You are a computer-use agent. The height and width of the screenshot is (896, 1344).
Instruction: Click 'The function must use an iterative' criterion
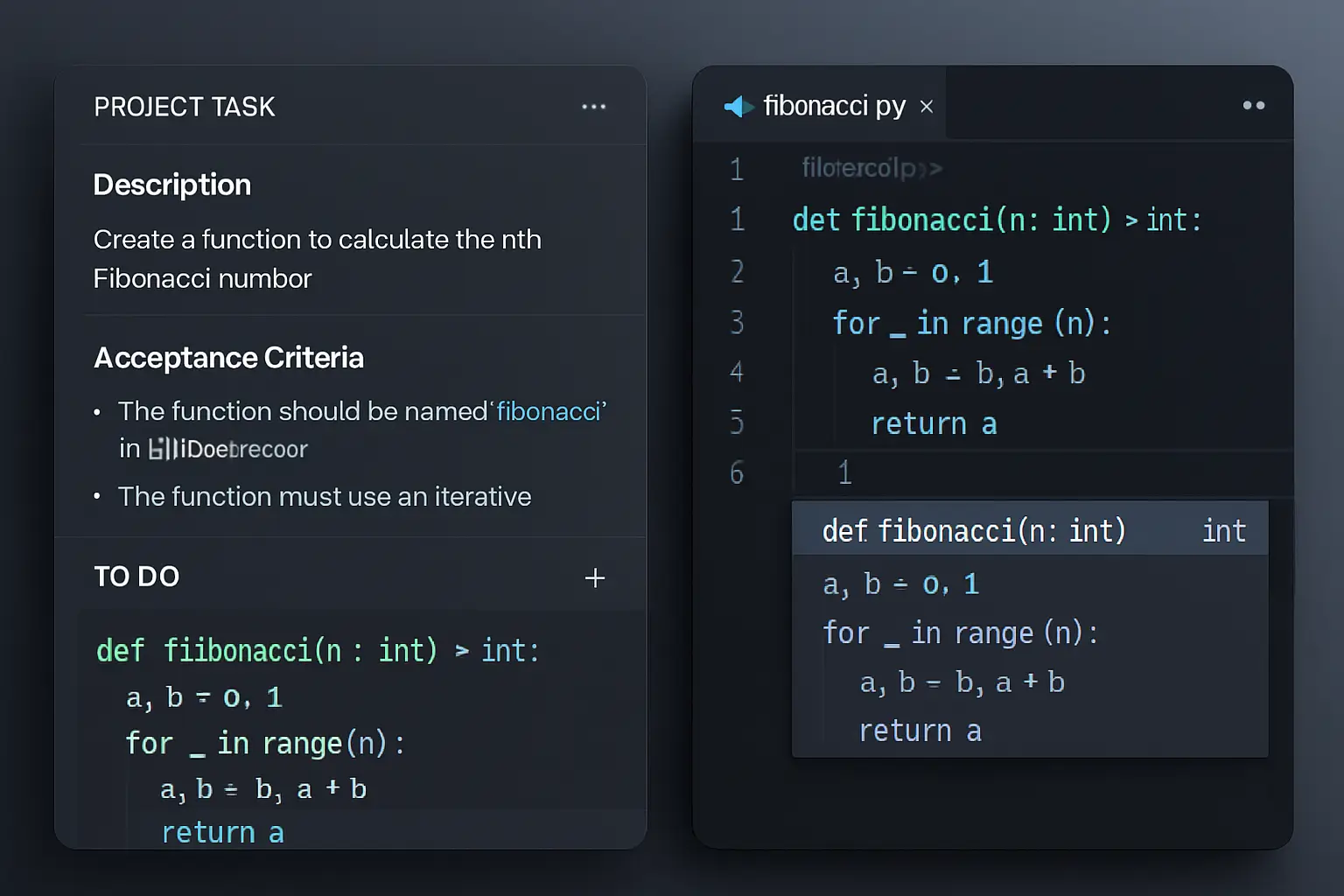pos(325,497)
